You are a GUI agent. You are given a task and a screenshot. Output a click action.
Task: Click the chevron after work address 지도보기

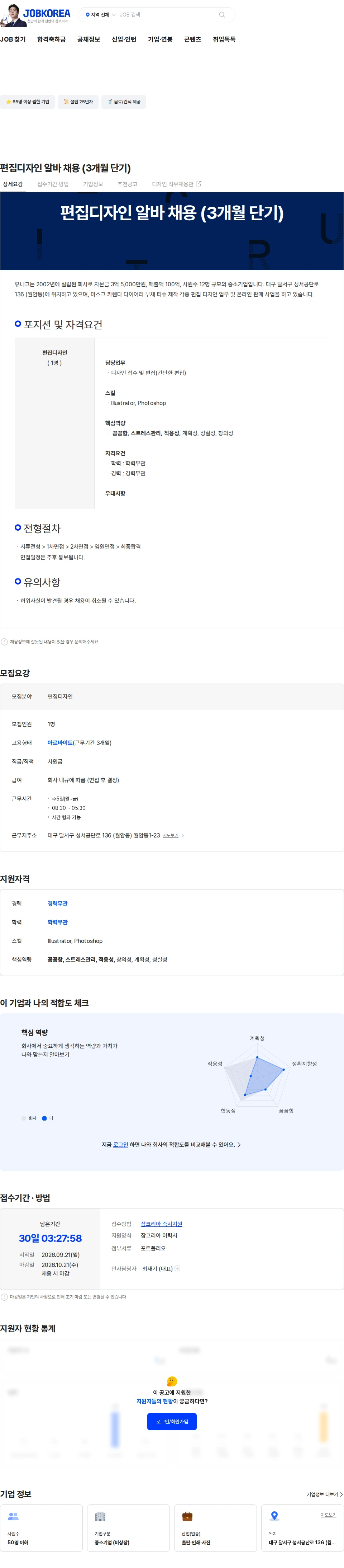[x=183, y=836]
